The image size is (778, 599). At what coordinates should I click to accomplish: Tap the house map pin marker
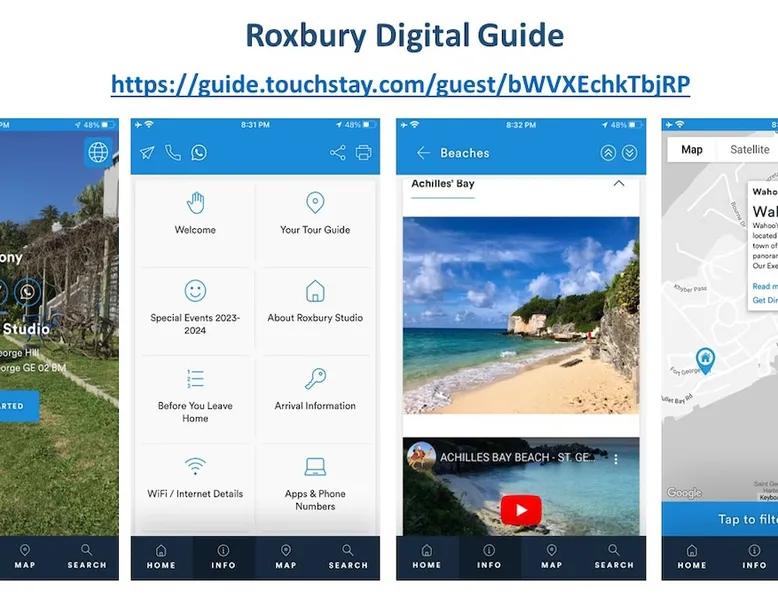coord(705,360)
